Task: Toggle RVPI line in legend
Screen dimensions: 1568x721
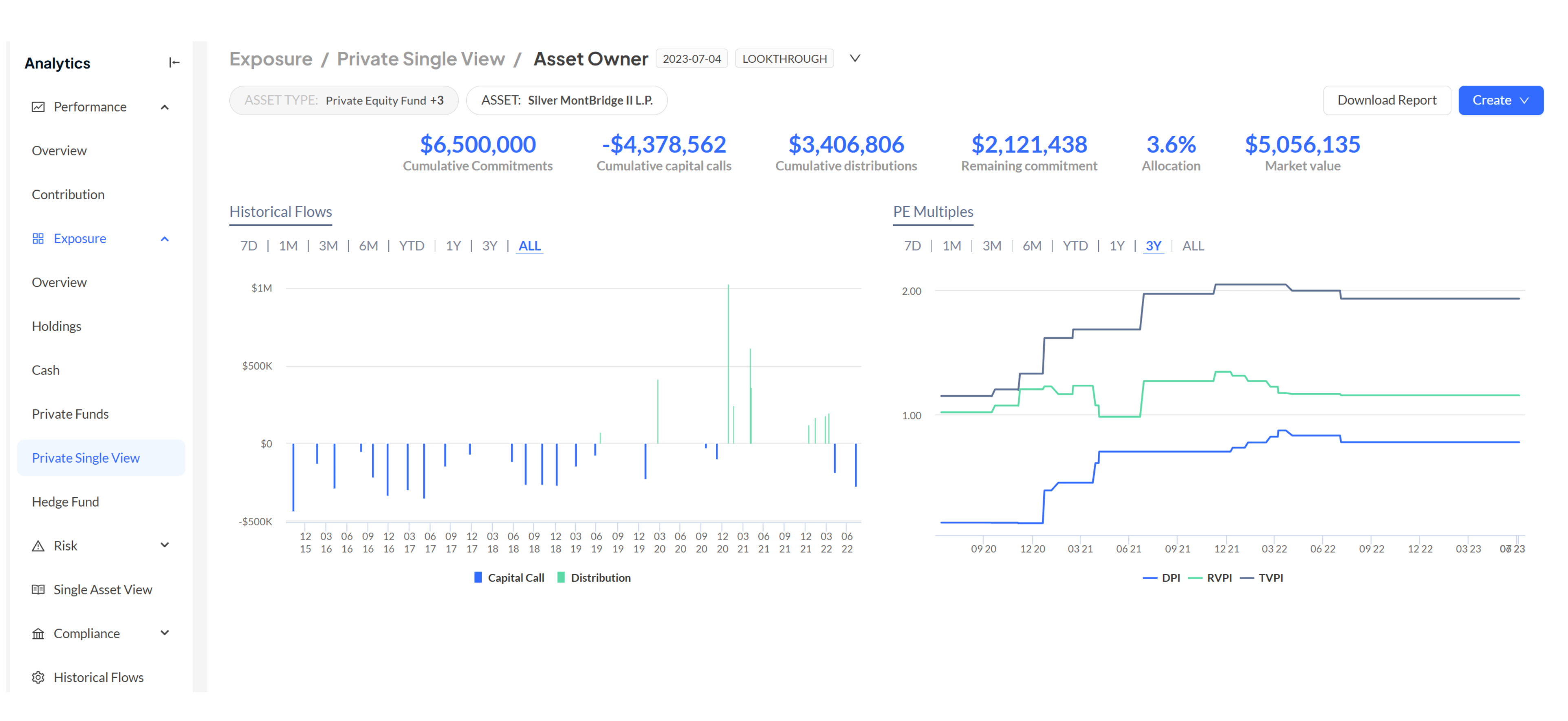Action: [1209, 578]
